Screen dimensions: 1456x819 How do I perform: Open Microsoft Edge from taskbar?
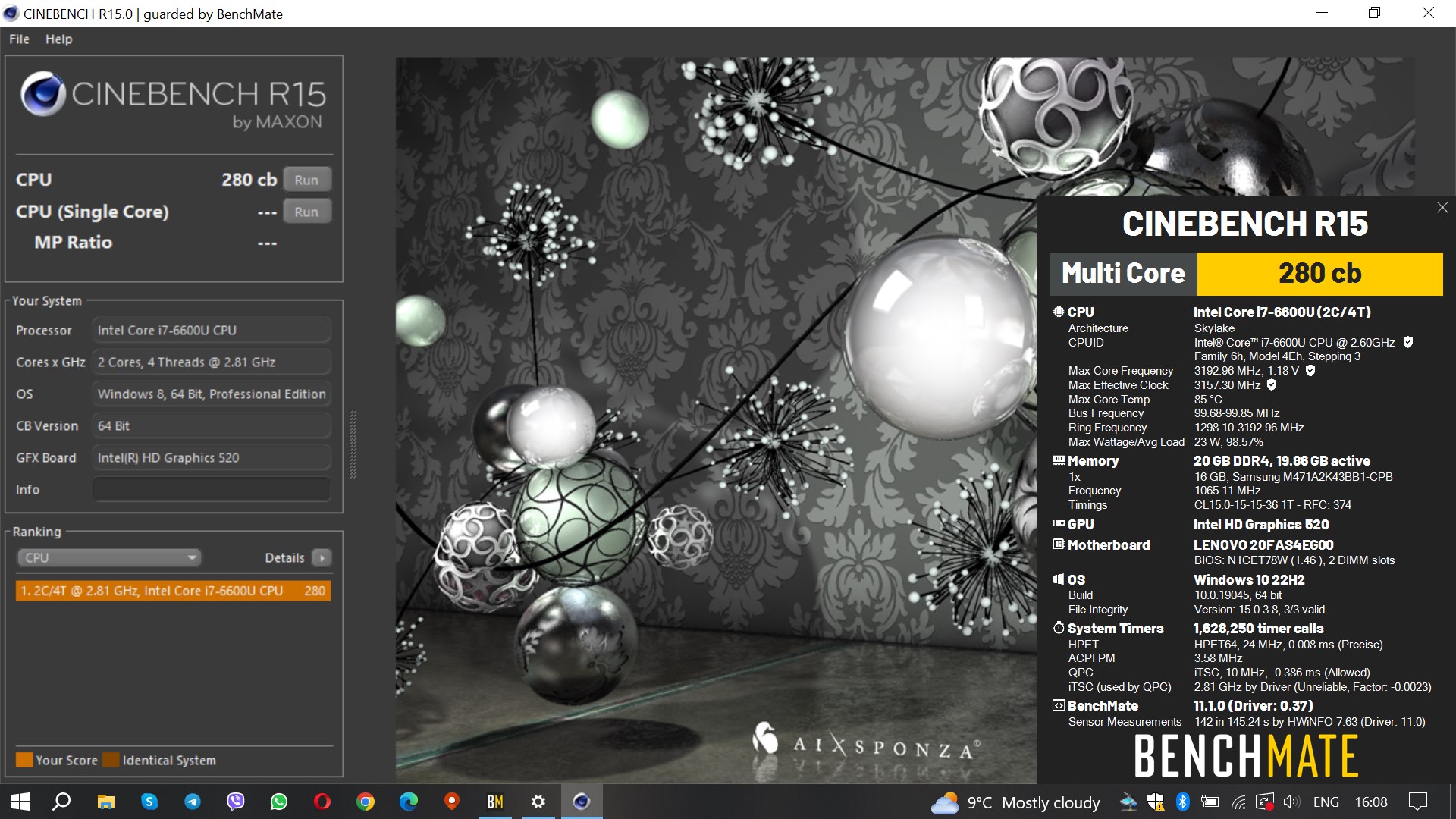click(409, 802)
